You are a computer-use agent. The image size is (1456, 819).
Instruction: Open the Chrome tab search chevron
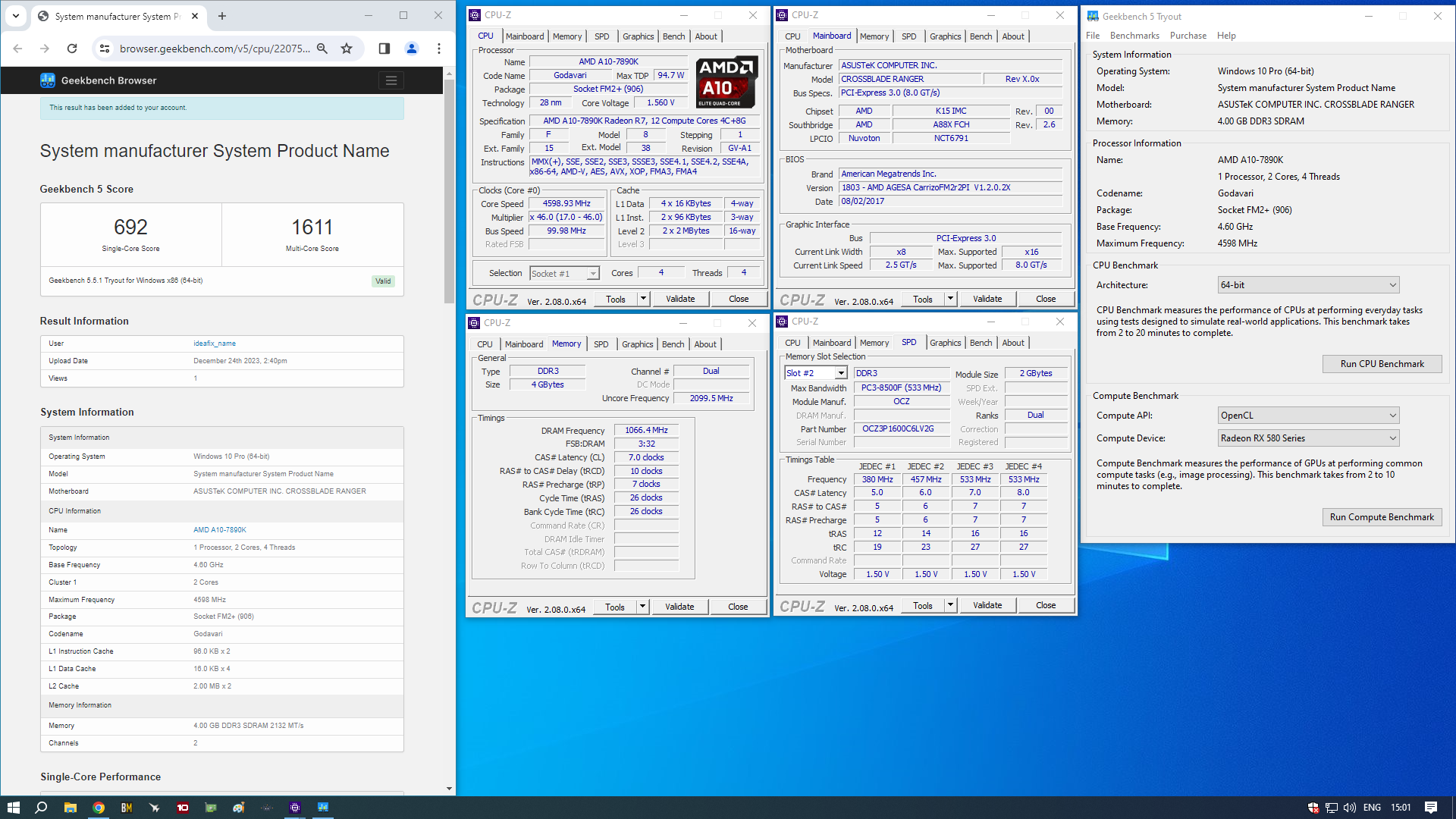pyautogui.click(x=15, y=16)
